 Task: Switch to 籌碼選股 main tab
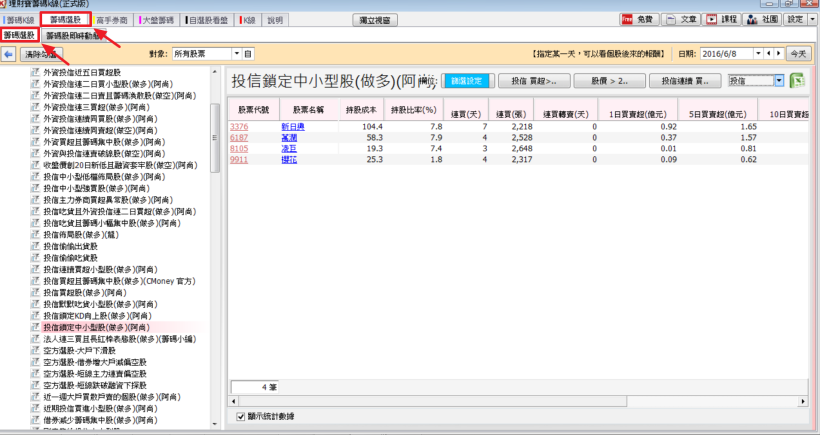tap(66, 19)
